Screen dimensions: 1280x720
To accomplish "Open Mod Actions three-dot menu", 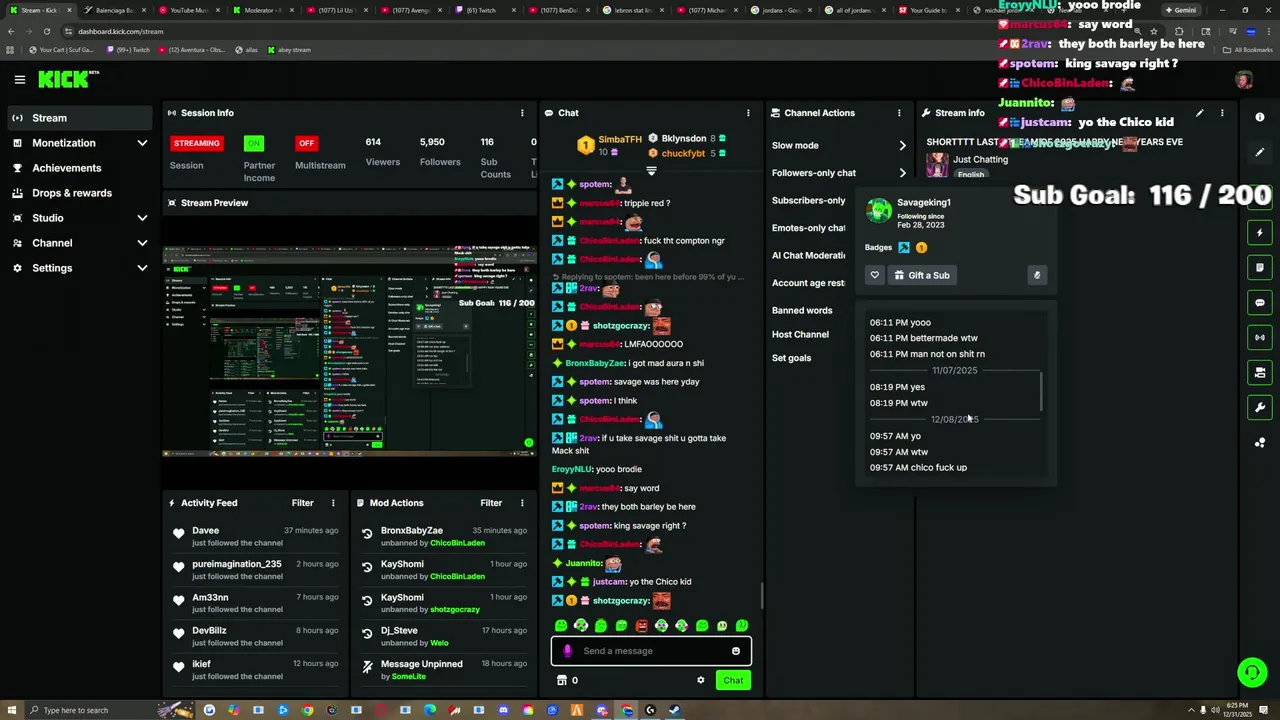I will (x=521, y=503).
